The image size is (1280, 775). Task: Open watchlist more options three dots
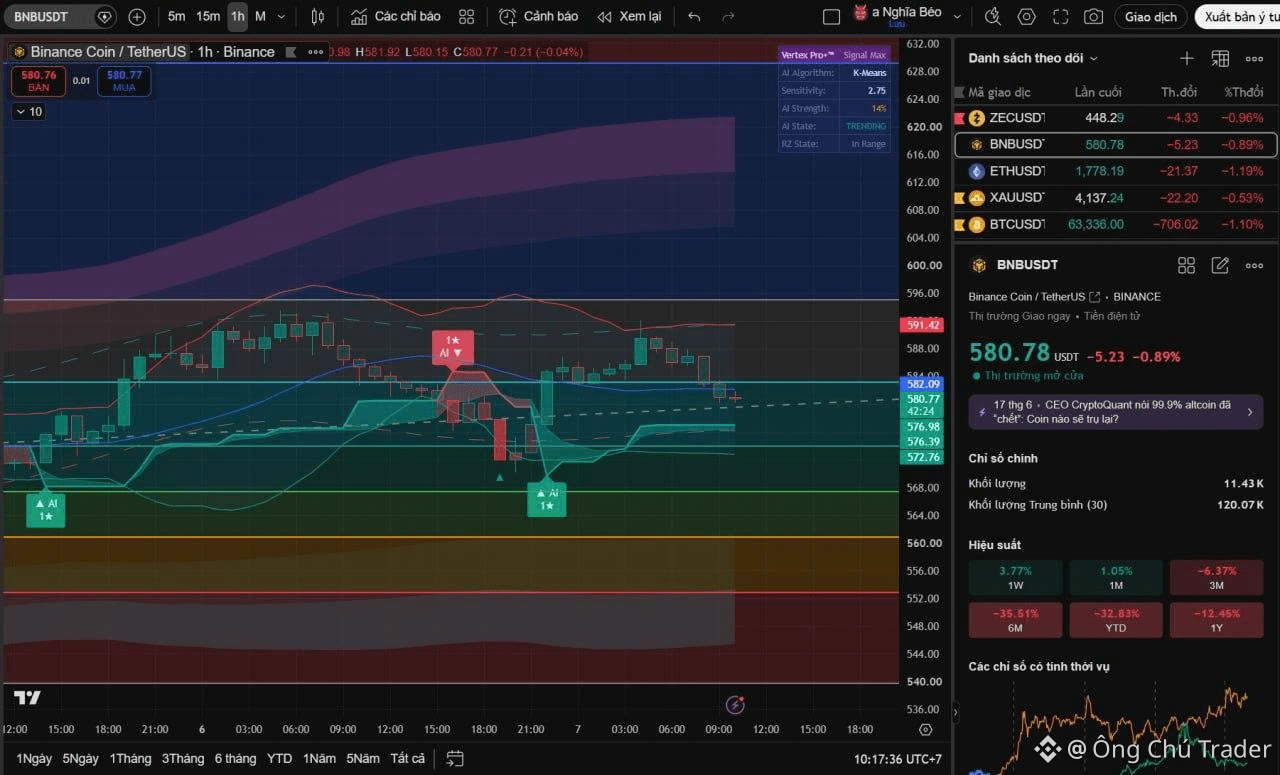pyautogui.click(x=1254, y=58)
